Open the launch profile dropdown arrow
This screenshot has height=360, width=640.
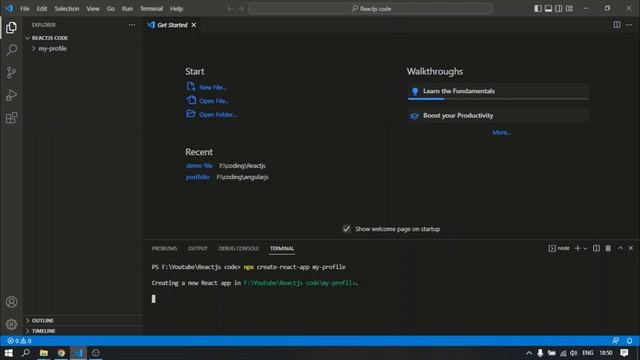point(585,248)
